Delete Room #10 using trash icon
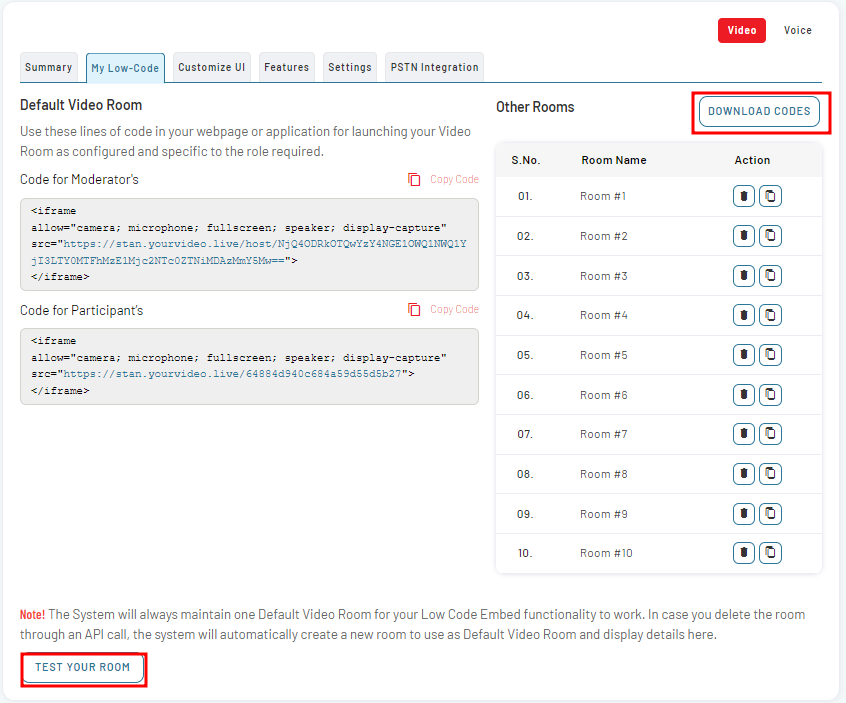 [743, 553]
